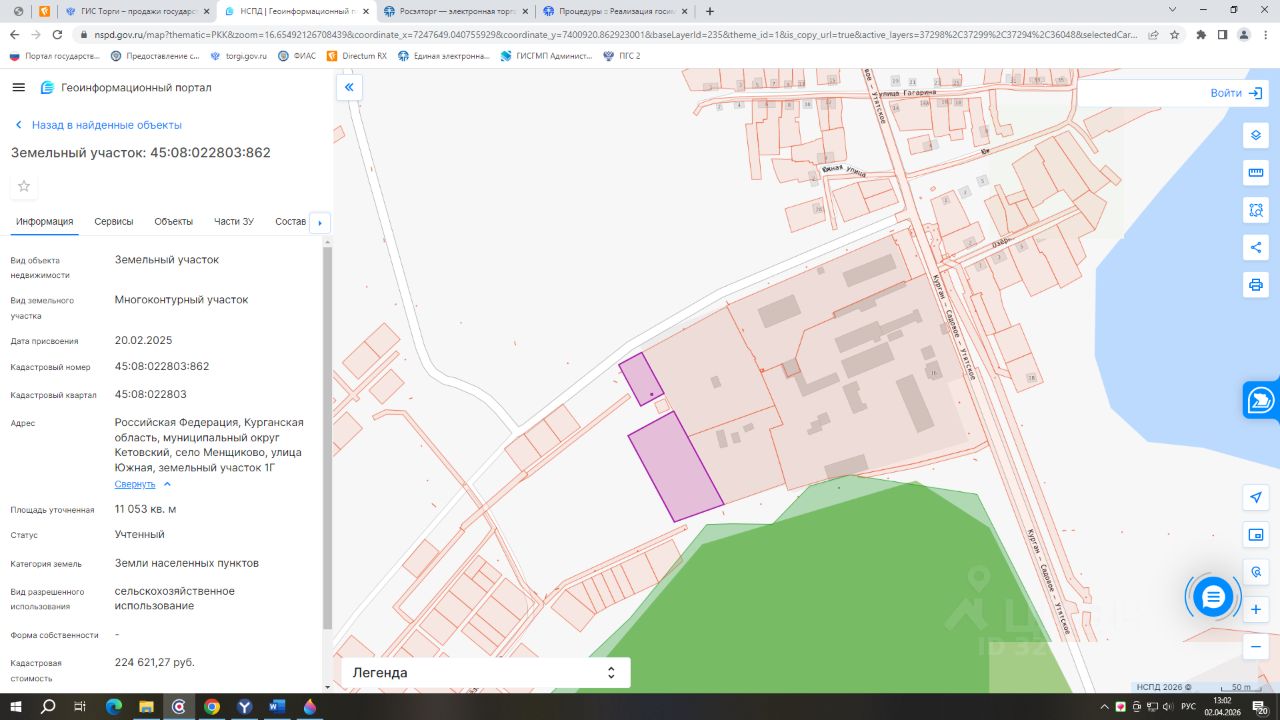Open the taskbar clock and date
The width and height of the screenshot is (1280, 720).
(x=1222, y=707)
